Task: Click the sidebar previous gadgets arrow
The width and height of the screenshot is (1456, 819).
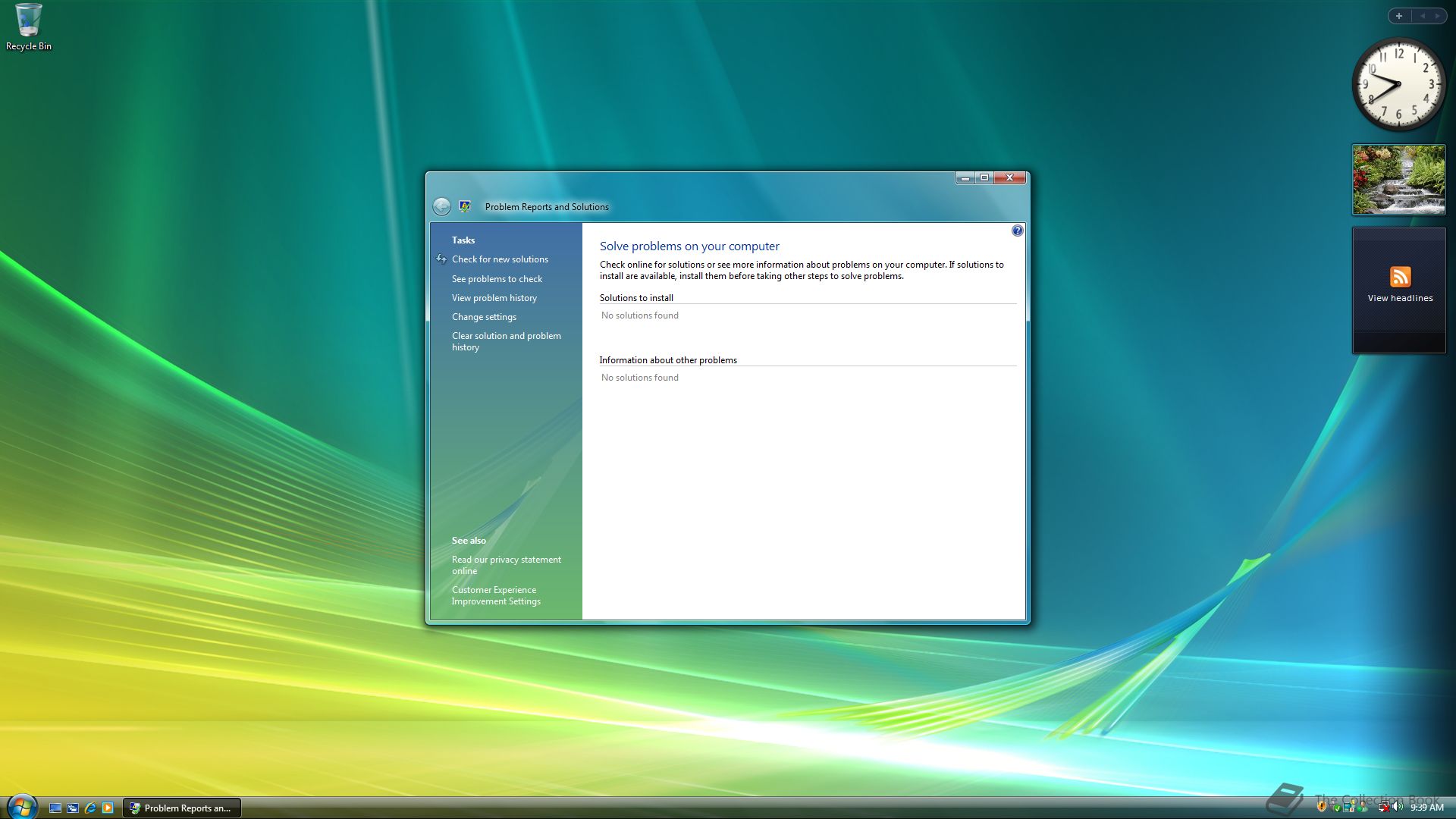Action: pyautogui.click(x=1422, y=15)
